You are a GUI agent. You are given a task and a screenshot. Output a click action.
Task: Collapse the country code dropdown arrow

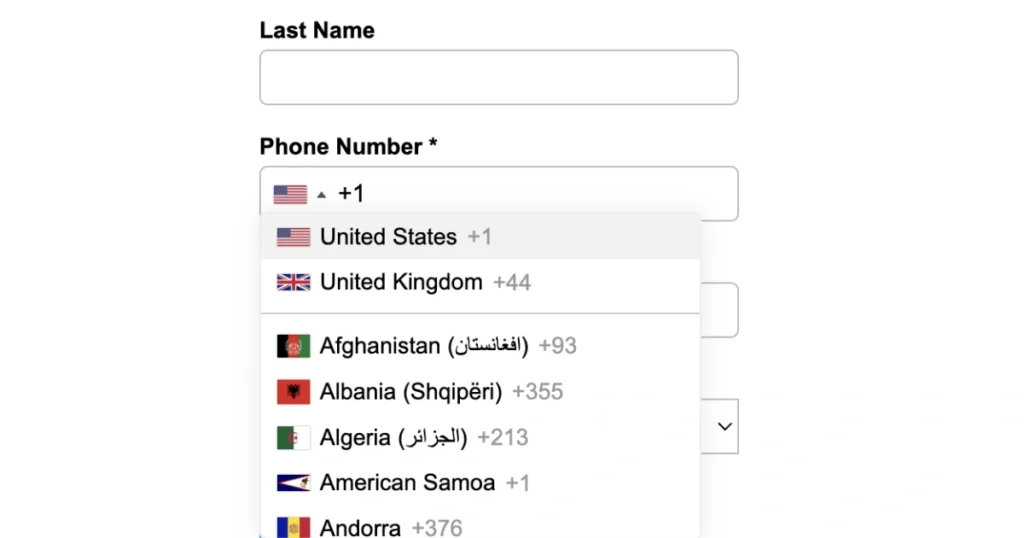tap(321, 194)
